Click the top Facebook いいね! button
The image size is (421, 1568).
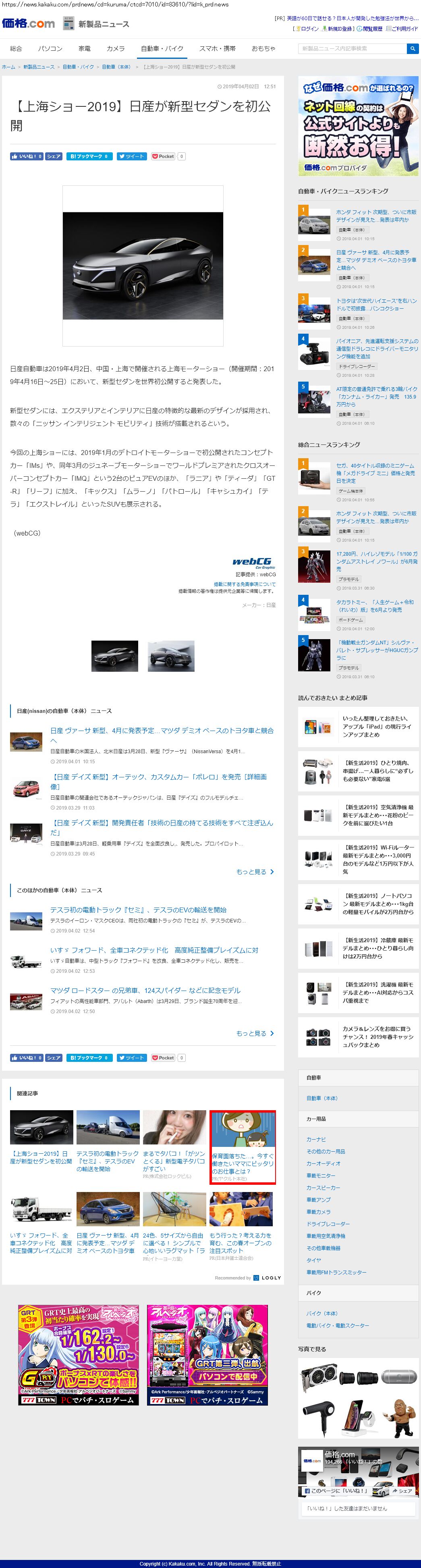(x=26, y=156)
